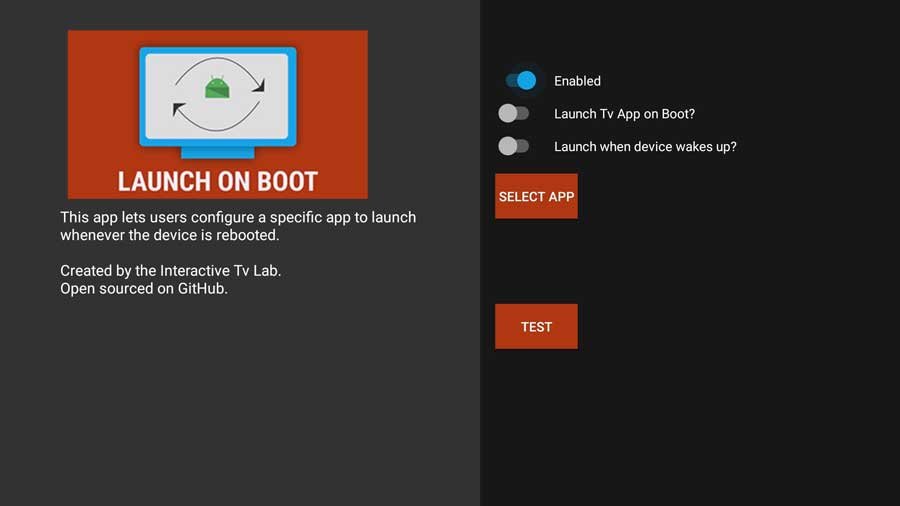Click the app description starting 'This app lets users'
Screen dimensions: 900x506
[238, 226]
